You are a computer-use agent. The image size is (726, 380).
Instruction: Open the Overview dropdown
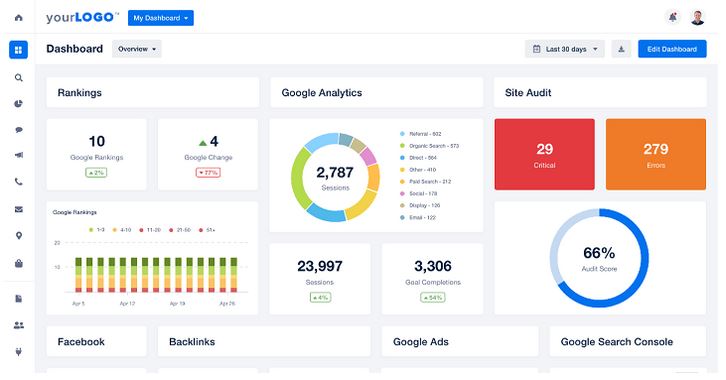[x=137, y=49]
